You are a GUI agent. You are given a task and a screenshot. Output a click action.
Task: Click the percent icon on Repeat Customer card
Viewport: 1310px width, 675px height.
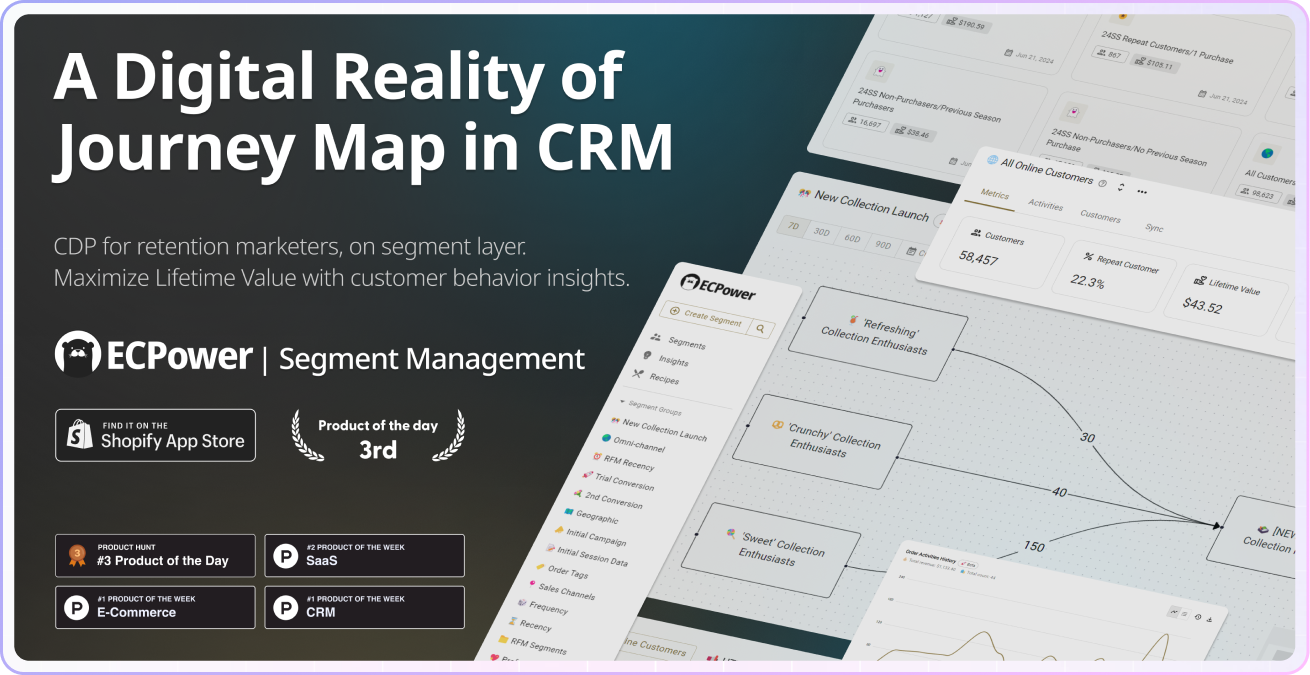(1088, 258)
